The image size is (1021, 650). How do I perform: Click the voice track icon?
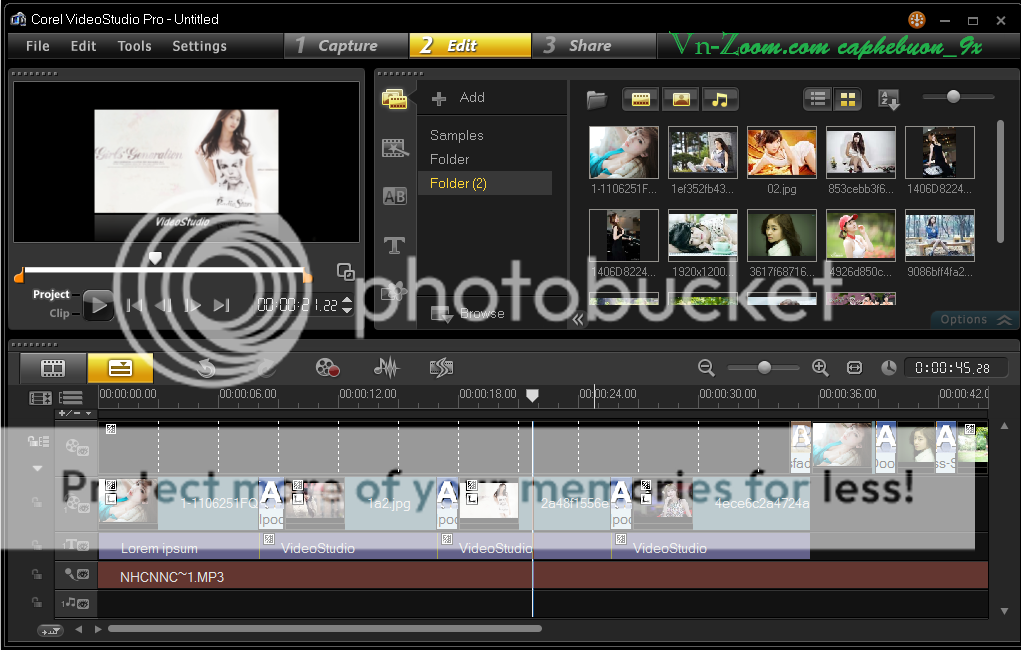point(76,574)
